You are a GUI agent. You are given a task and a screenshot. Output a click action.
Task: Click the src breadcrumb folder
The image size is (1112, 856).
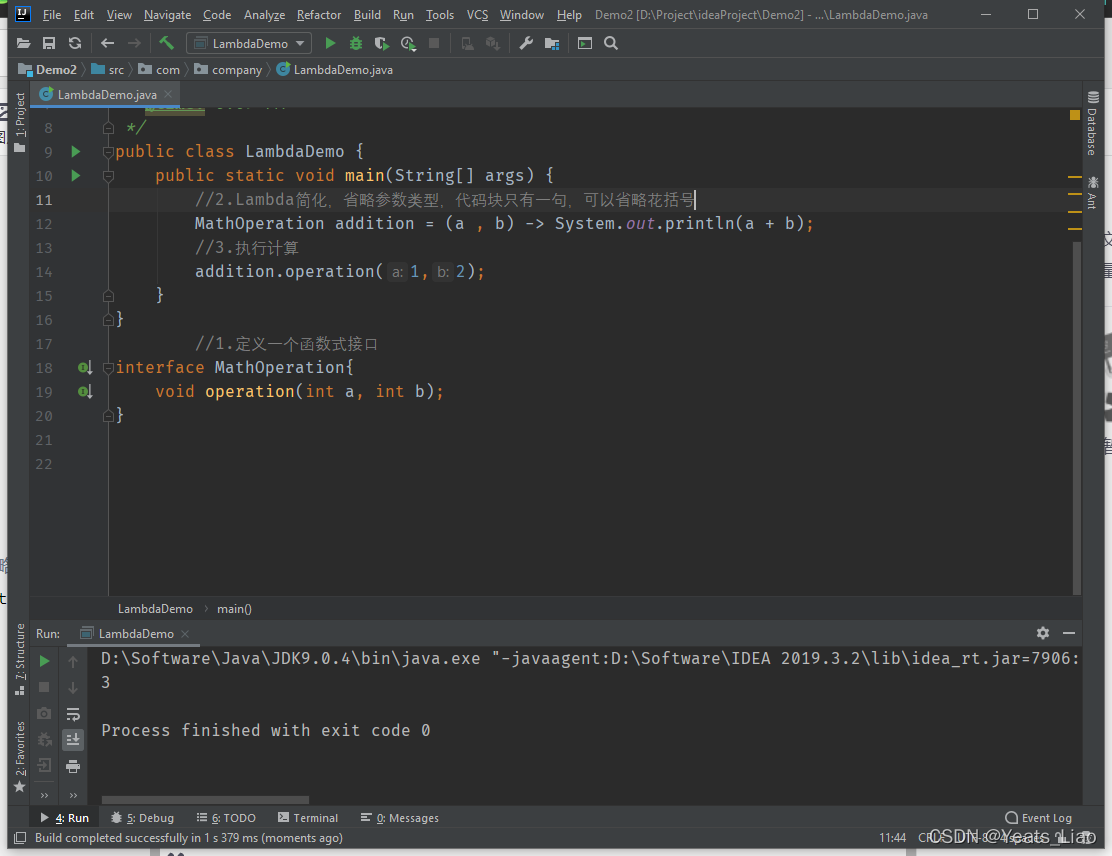click(109, 70)
